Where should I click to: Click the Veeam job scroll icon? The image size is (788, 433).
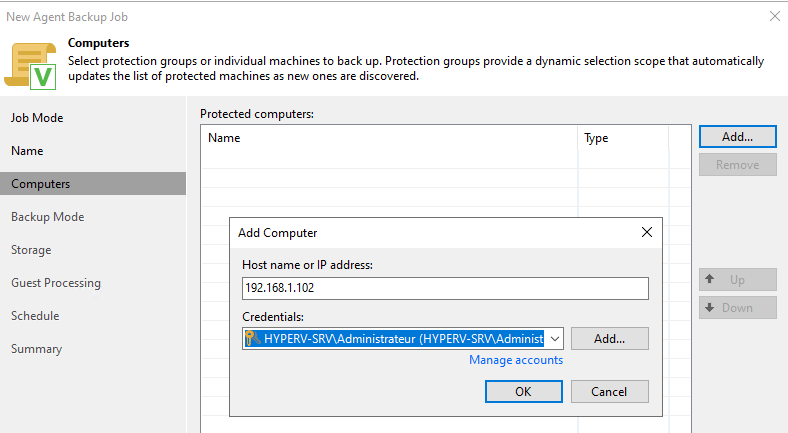pyautogui.click(x=30, y=66)
